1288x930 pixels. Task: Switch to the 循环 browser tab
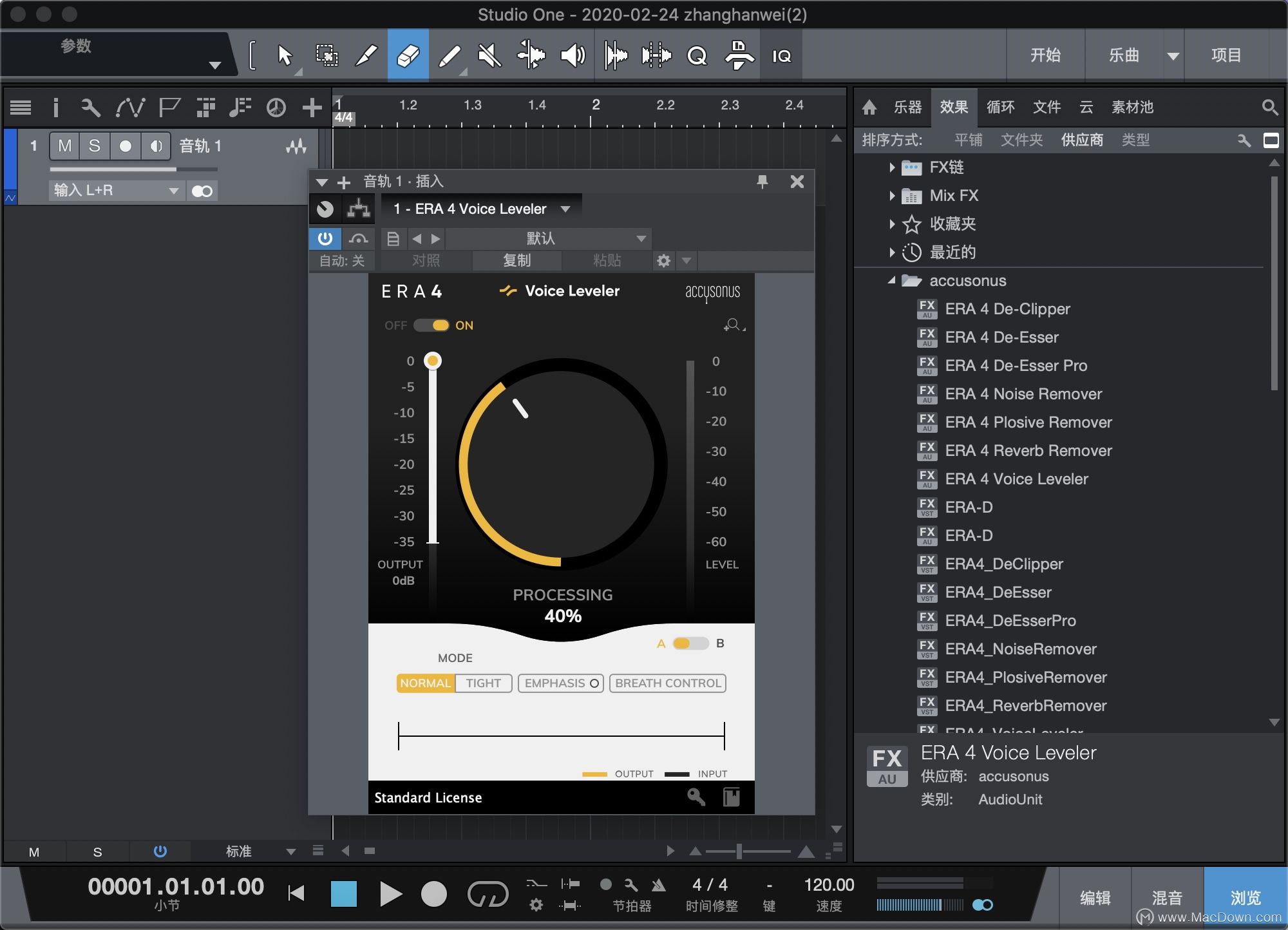(1000, 107)
